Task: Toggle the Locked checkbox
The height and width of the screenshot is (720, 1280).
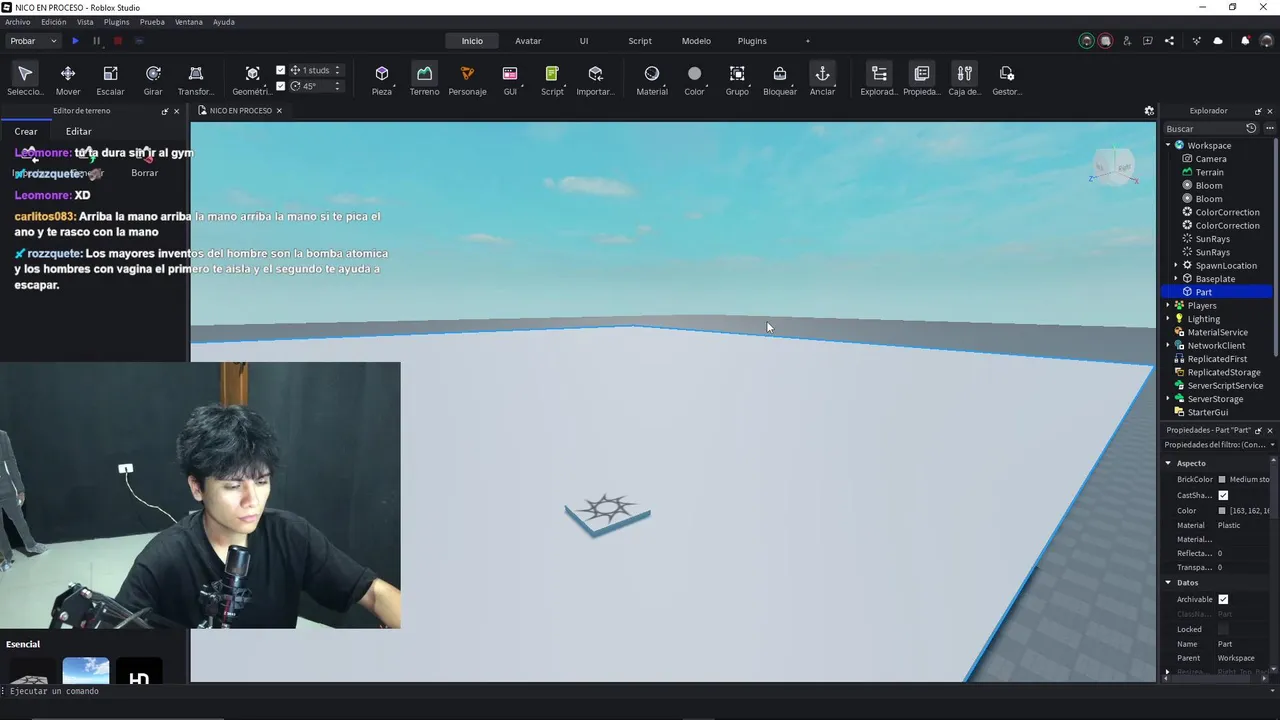Action: (x=1223, y=629)
